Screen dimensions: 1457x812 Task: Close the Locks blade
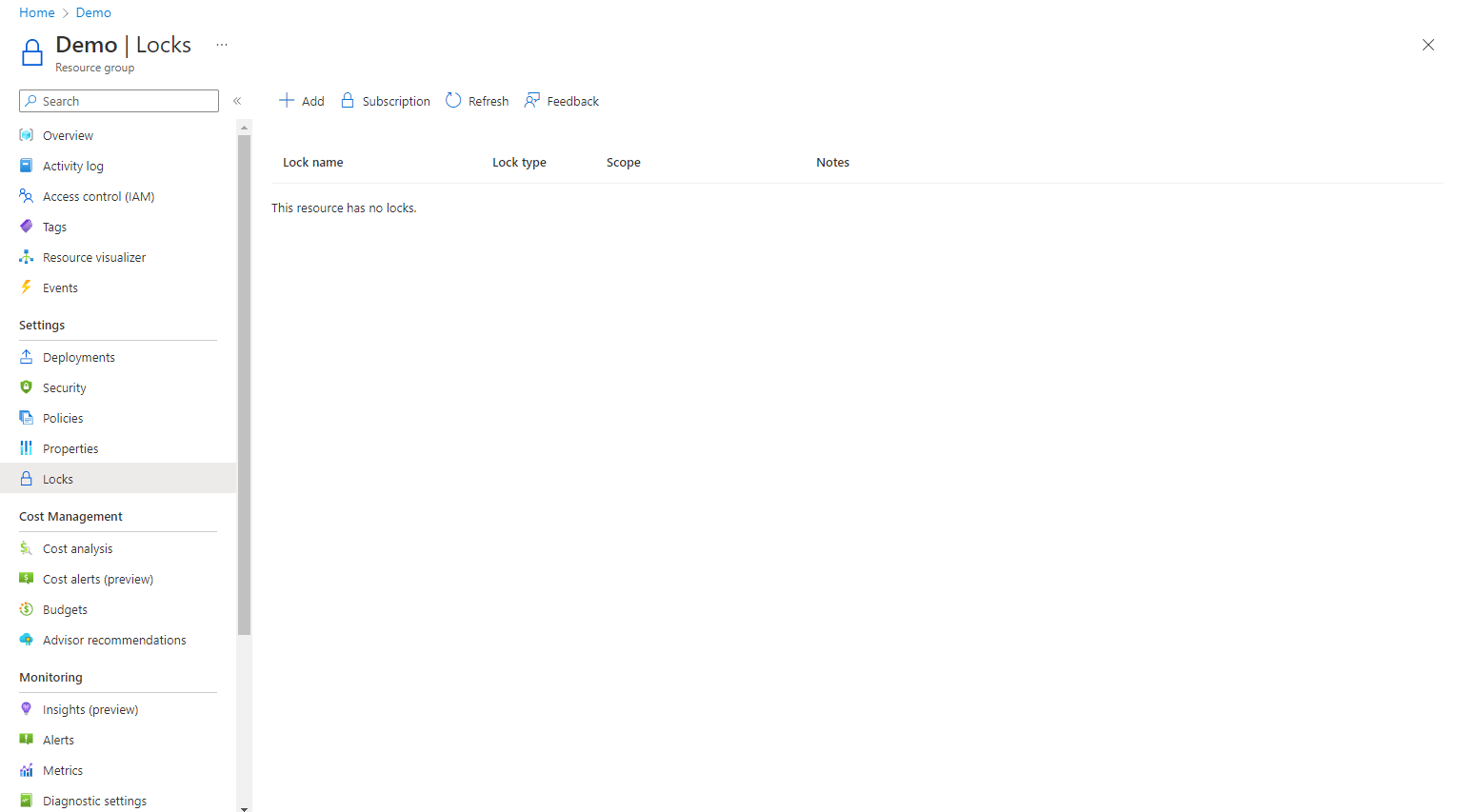[x=1427, y=45]
